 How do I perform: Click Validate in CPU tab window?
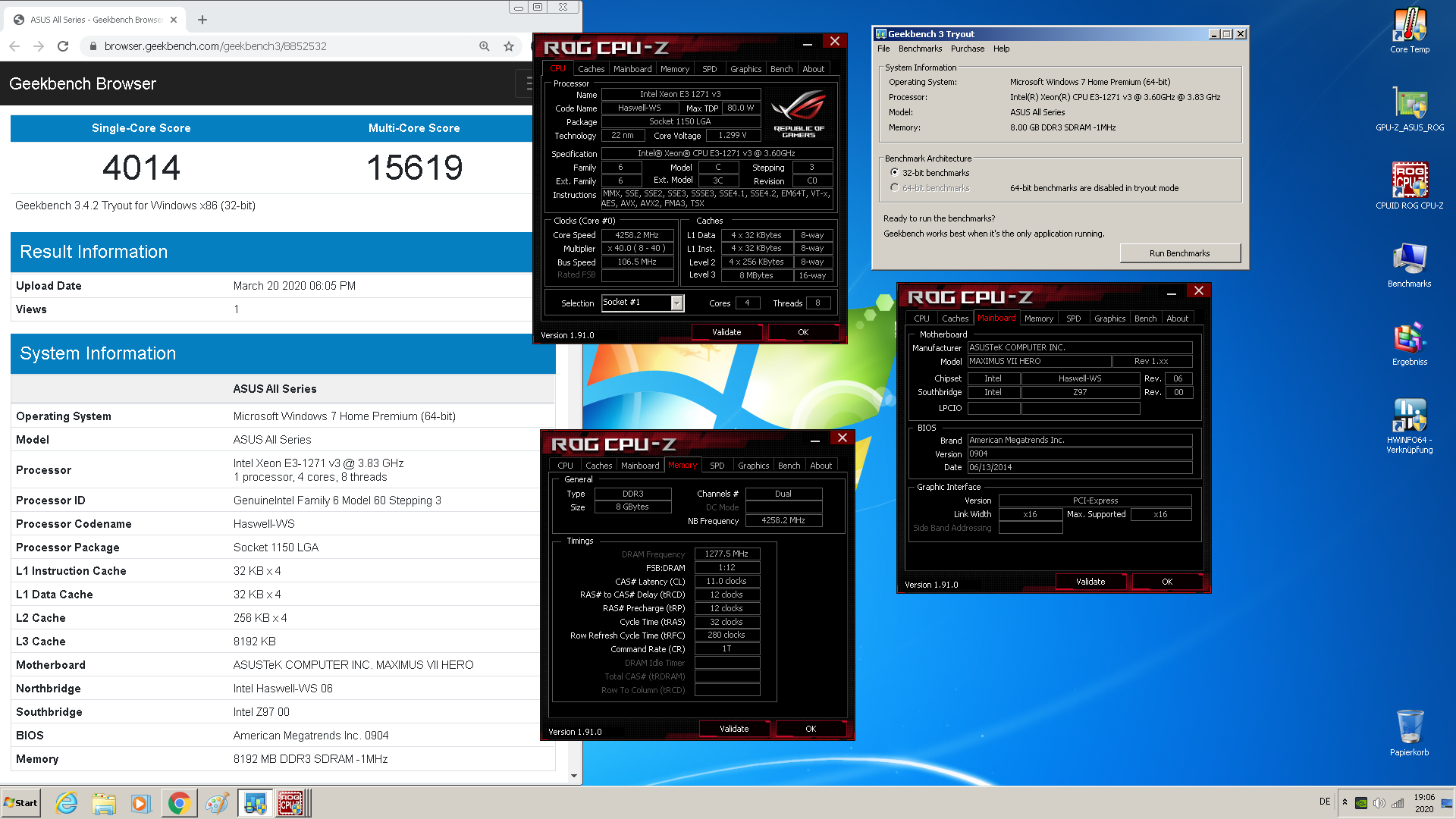pyautogui.click(x=726, y=332)
